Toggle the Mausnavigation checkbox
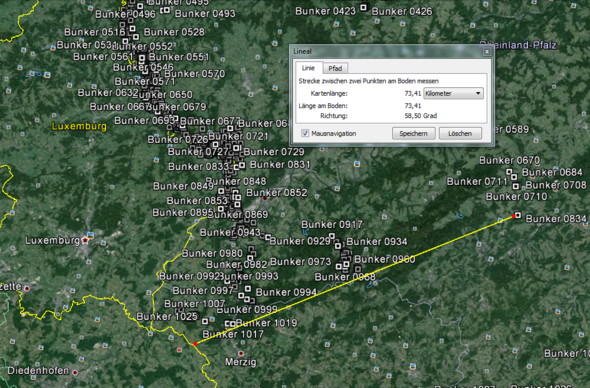The width and height of the screenshot is (590, 388). pos(305,133)
